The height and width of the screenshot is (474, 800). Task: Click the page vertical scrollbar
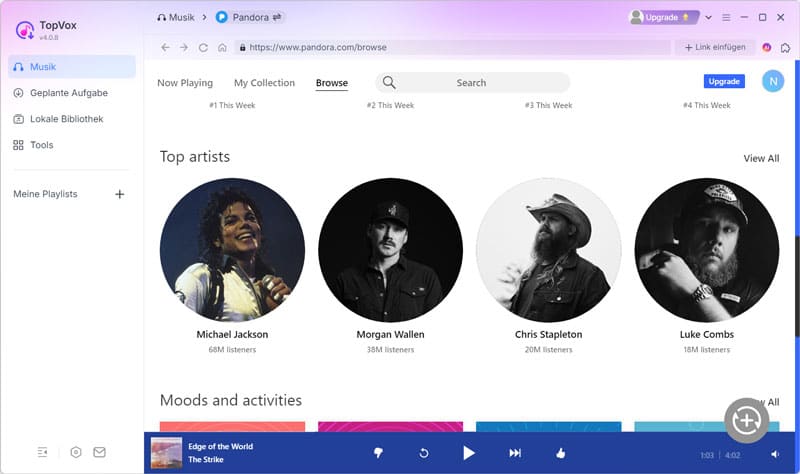click(797, 286)
